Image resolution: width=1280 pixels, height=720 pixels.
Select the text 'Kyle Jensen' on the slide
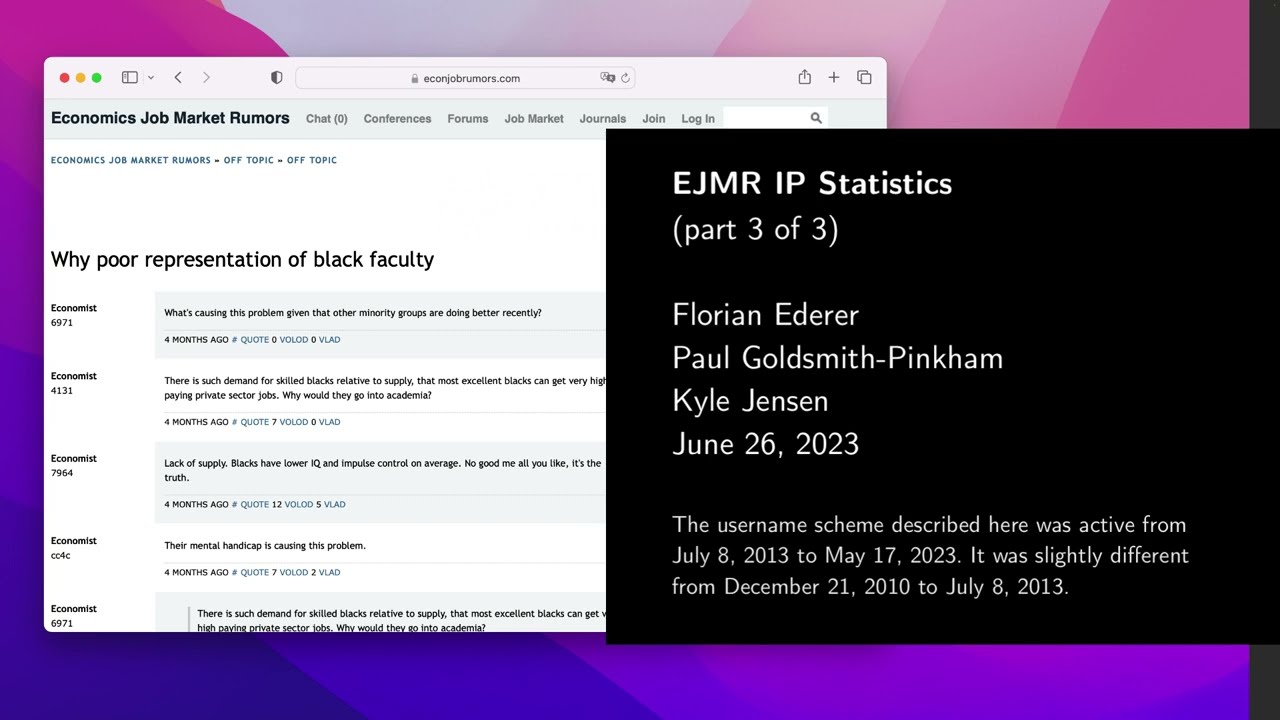click(x=750, y=401)
